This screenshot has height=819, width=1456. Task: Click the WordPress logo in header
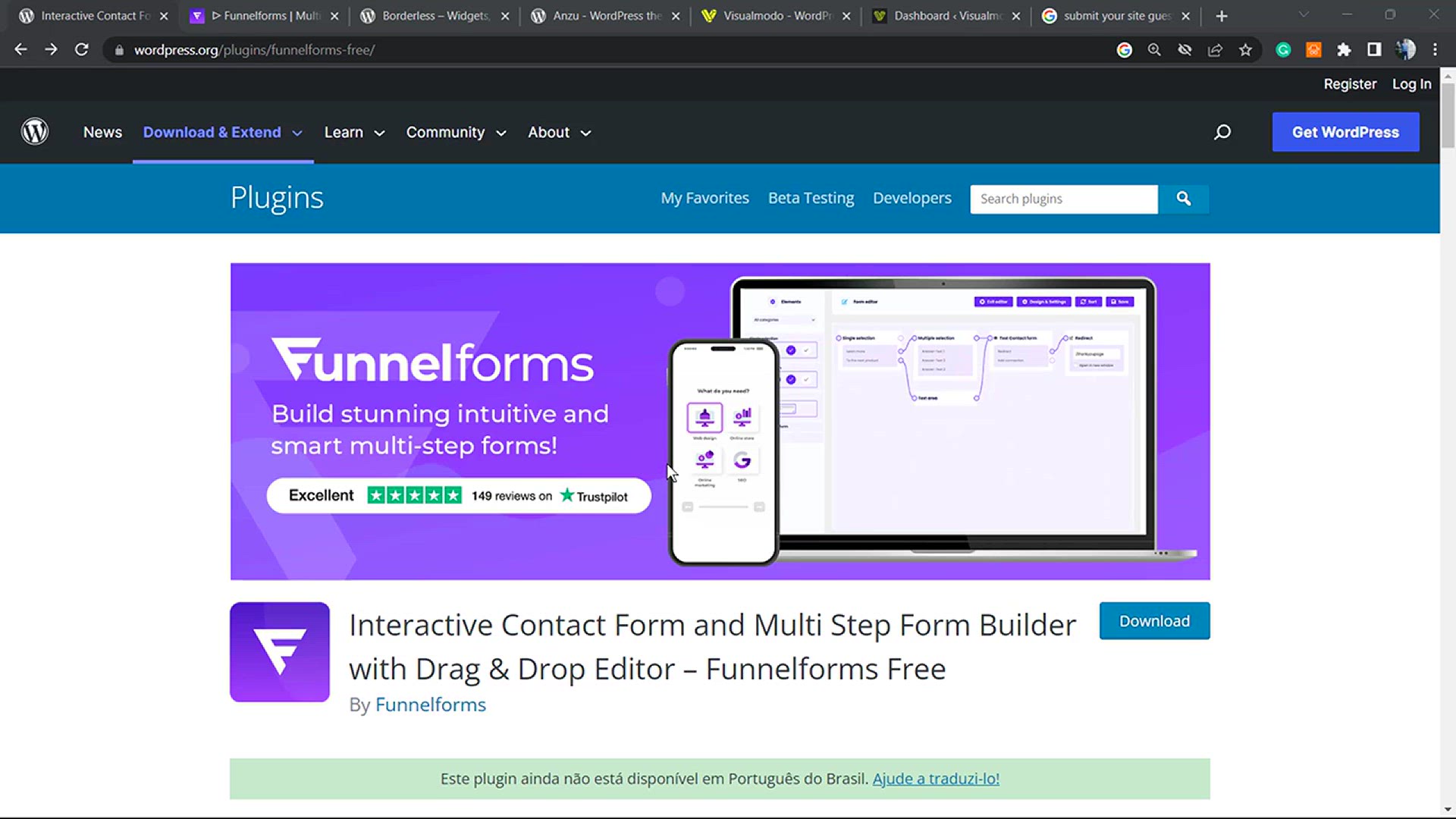[x=35, y=132]
